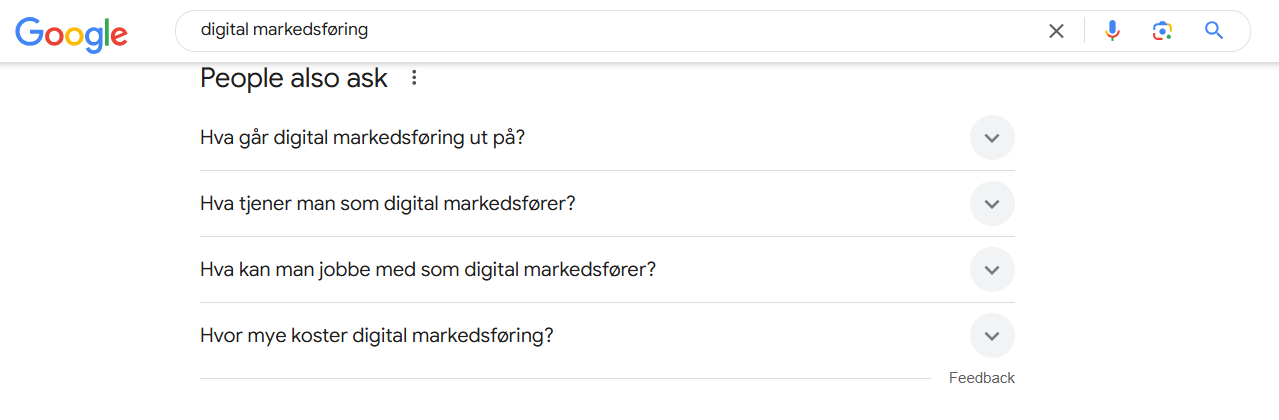
Task: Expand chevron for "Hva kan man jobbe med" question
Action: 992,270
